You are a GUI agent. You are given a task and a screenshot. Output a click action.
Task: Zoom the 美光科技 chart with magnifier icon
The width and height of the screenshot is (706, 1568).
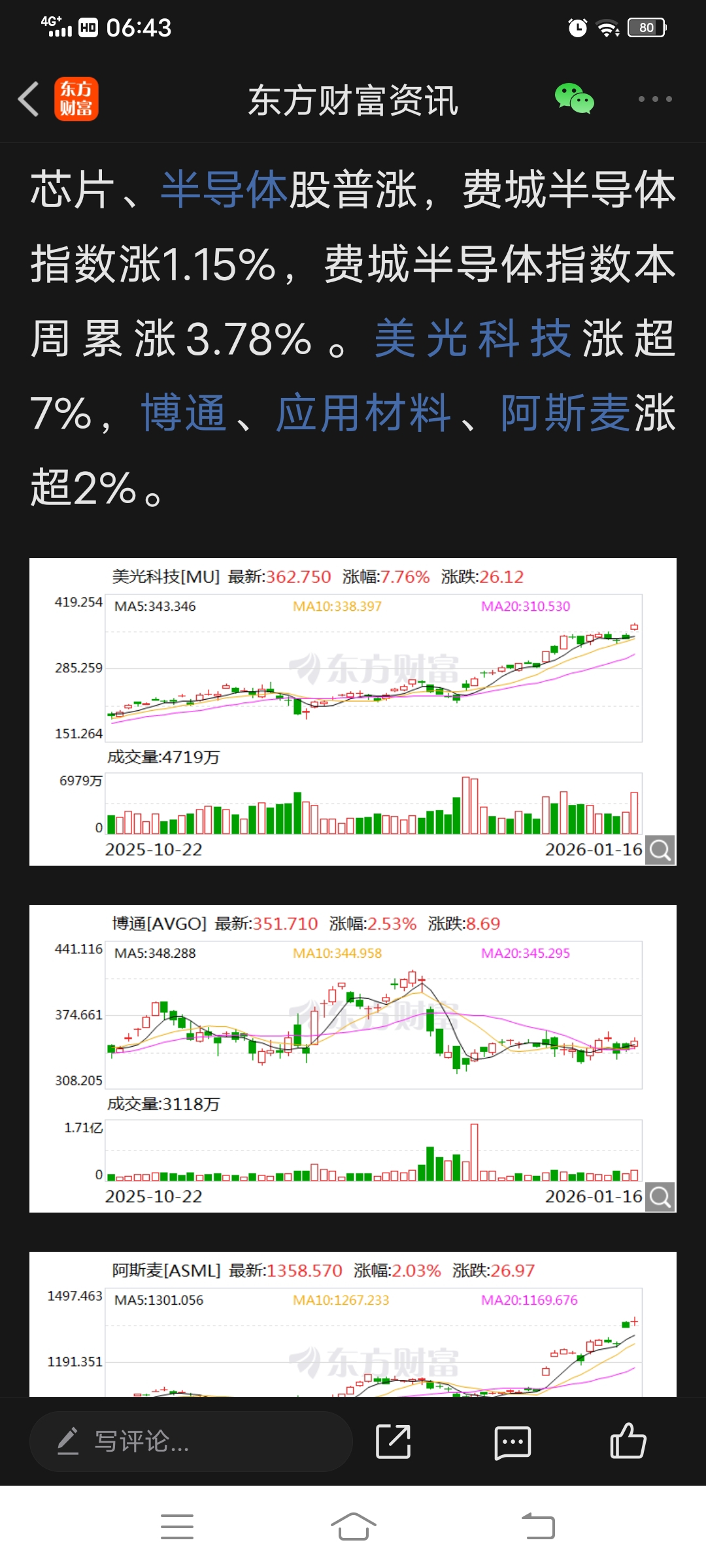pyautogui.click(x=660, y=850)
